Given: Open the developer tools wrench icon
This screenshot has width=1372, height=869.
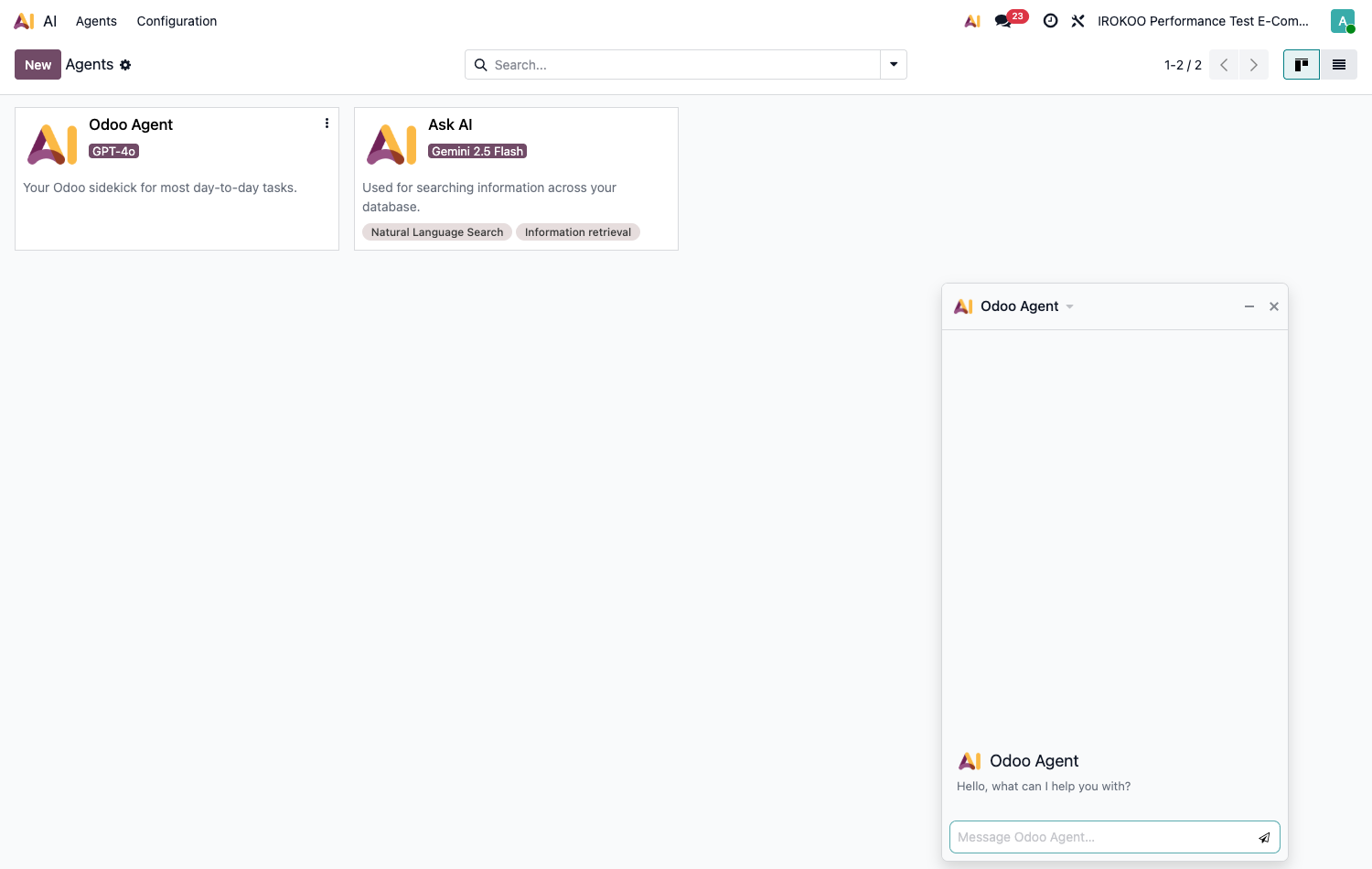Looking at the screenshot, I should [1078, 21].
